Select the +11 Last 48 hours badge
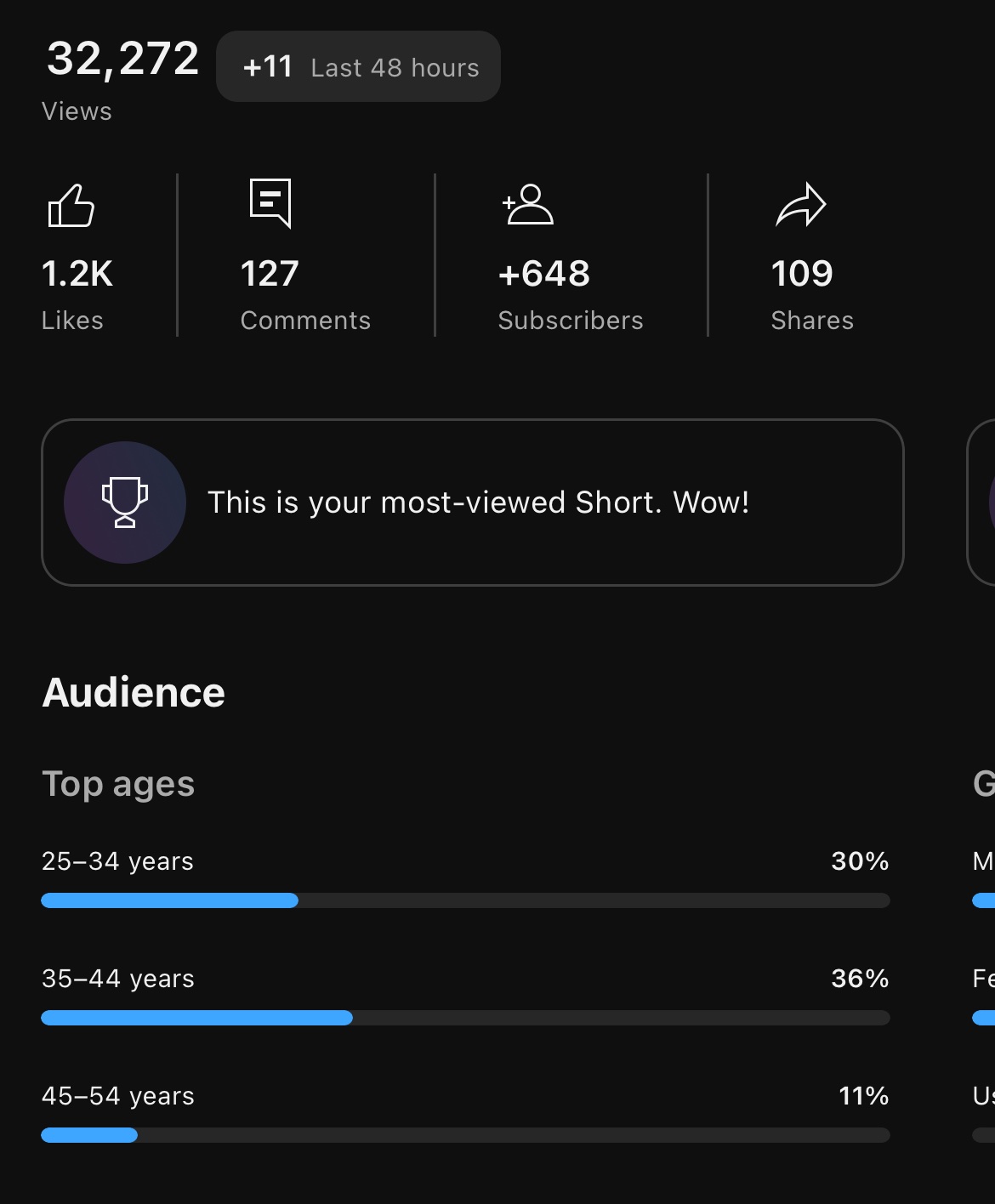995x1204 pixels. click(358, 66)
